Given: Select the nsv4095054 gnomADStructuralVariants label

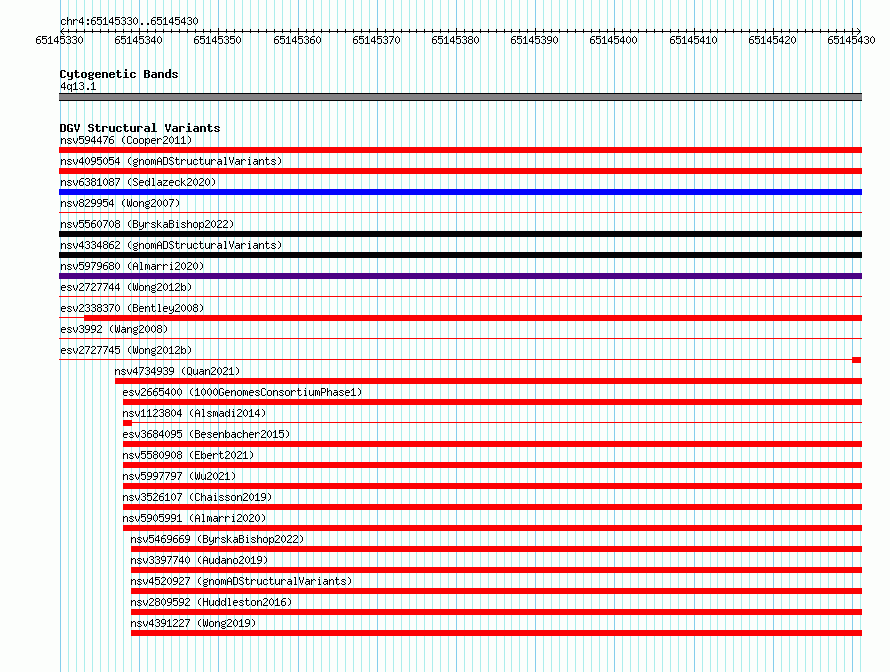Looking at the screenshot, I should pyautogui.click(x=171, y=161).
